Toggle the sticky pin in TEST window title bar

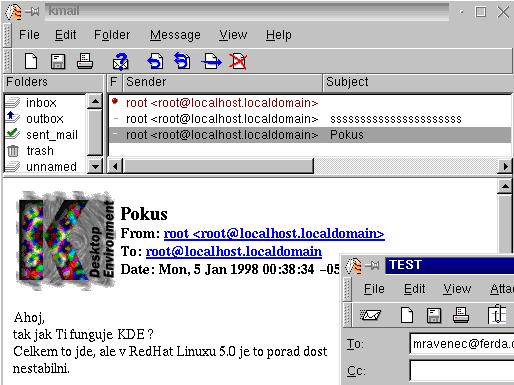(x=372, y=266)
